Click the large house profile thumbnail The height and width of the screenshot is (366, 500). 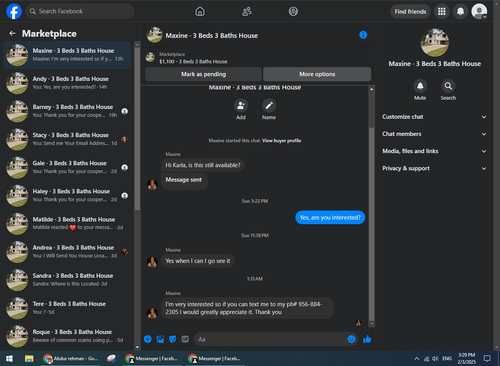[x=434, y=43]
